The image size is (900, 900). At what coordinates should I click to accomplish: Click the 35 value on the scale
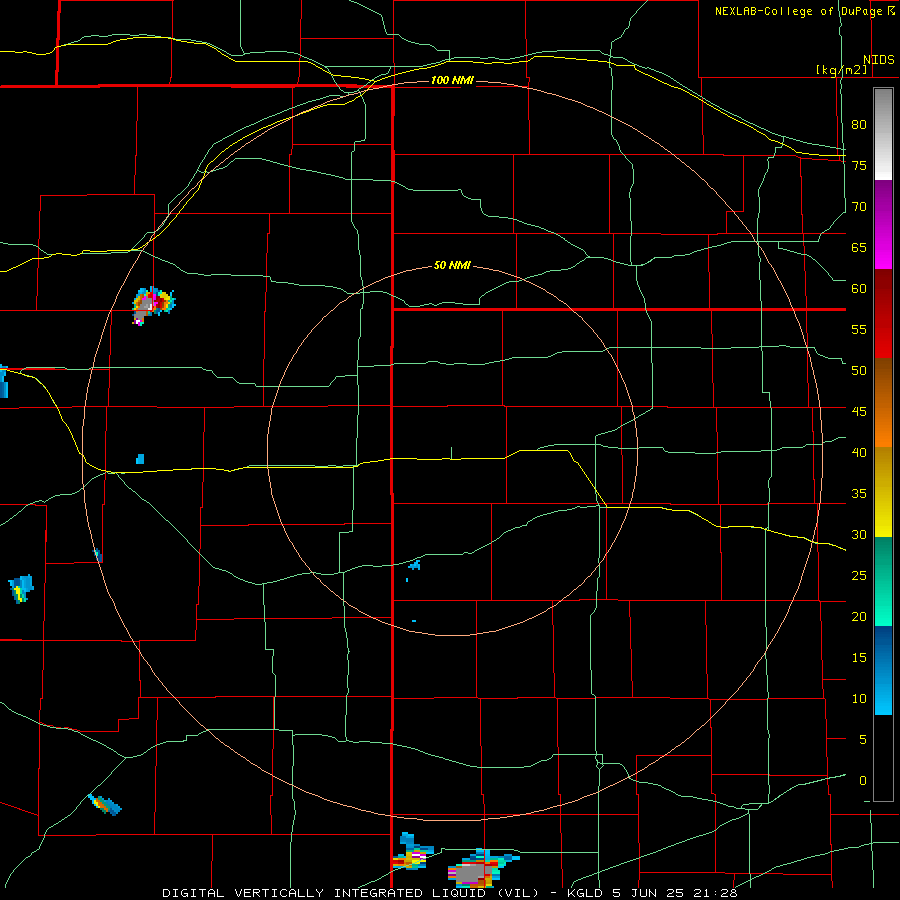click(x=859, y=494)
